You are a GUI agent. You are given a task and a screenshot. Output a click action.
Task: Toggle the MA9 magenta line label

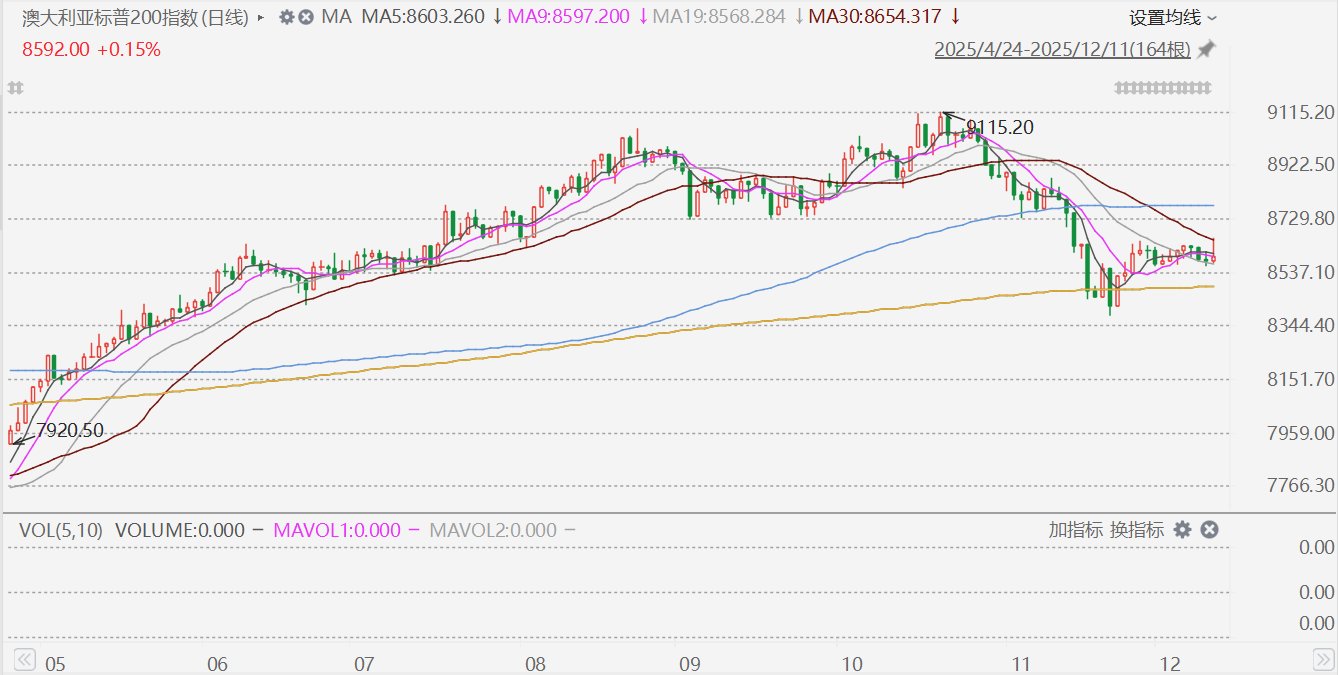pos(569,17)
